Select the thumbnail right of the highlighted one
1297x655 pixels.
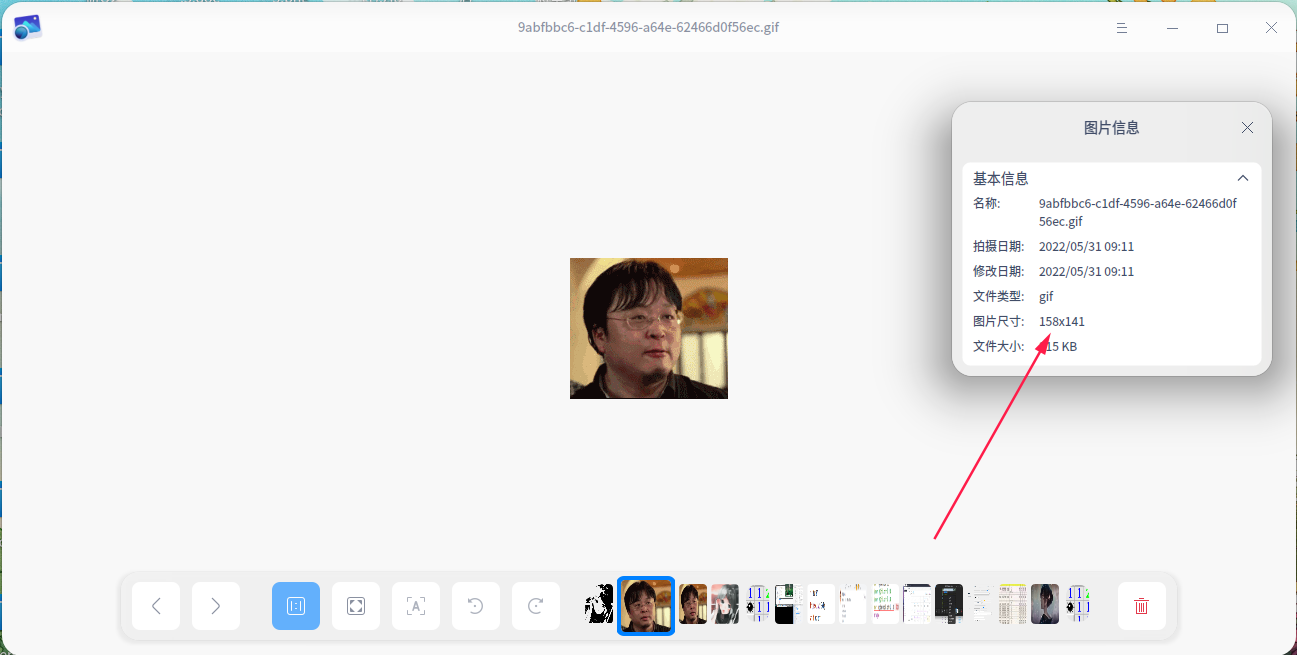click(x=693, y=604)
